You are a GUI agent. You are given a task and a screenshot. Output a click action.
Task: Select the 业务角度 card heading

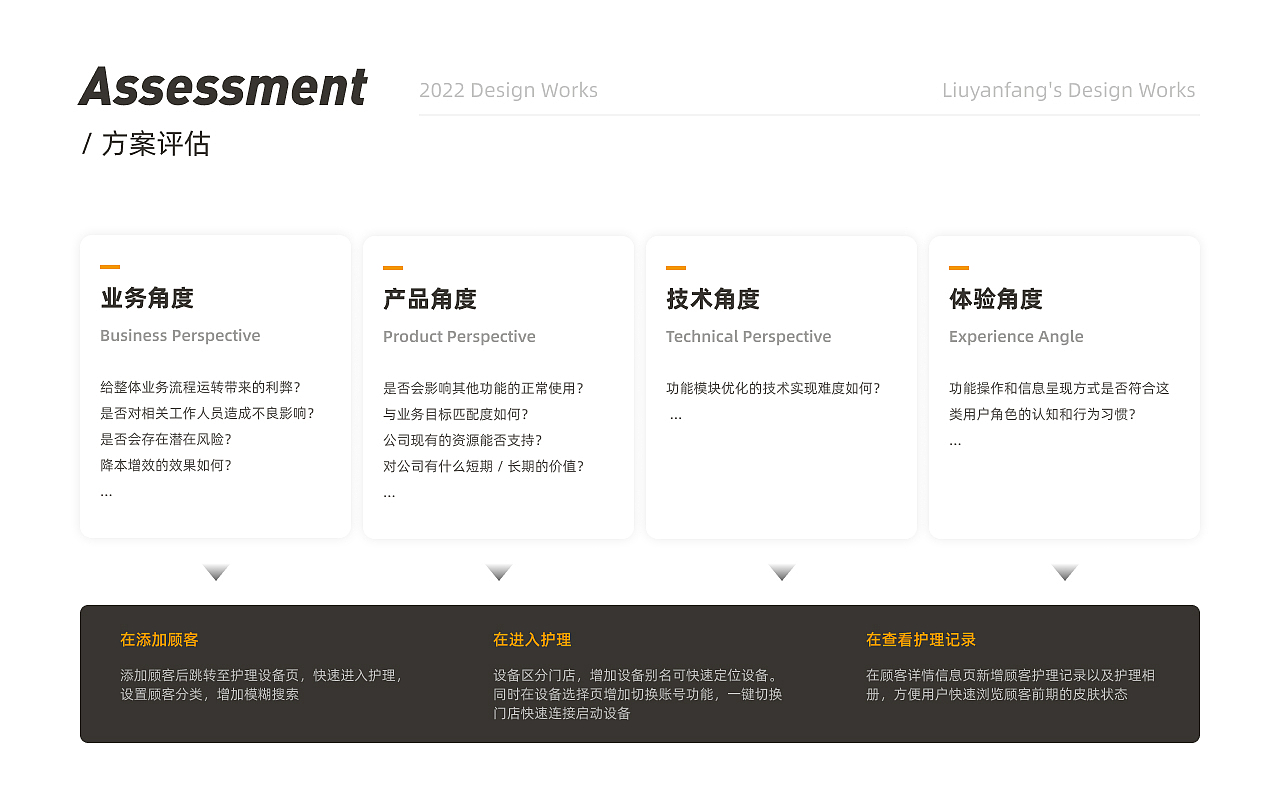pyautogui.click(x=147, y=298)
